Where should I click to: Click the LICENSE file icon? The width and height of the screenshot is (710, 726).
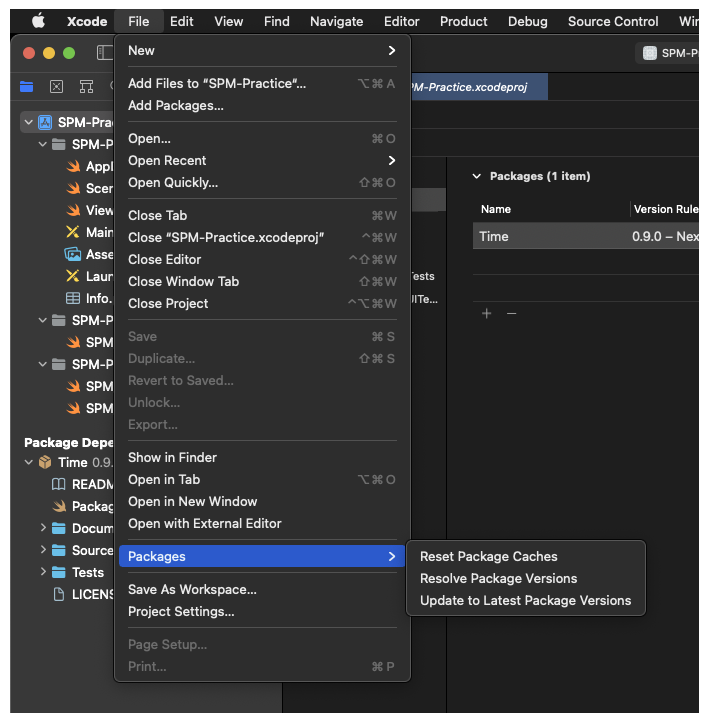click(x=59, y=594)
